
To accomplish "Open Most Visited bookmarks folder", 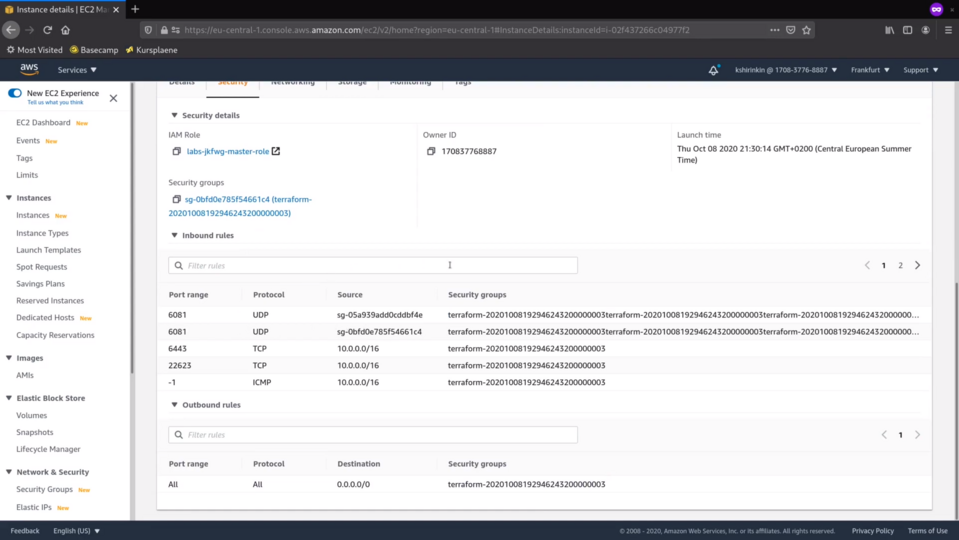I will (x=34, y=50).
